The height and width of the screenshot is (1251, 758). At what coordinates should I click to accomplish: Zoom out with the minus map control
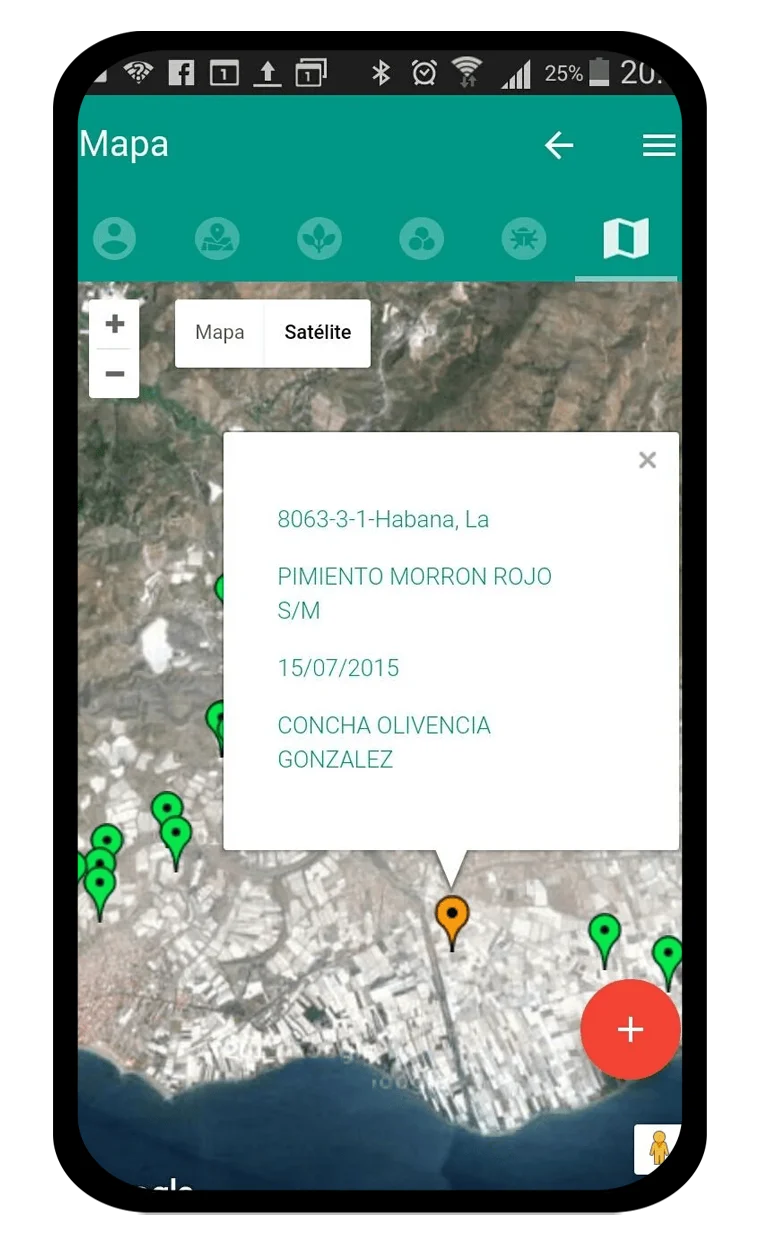(115, 374)
